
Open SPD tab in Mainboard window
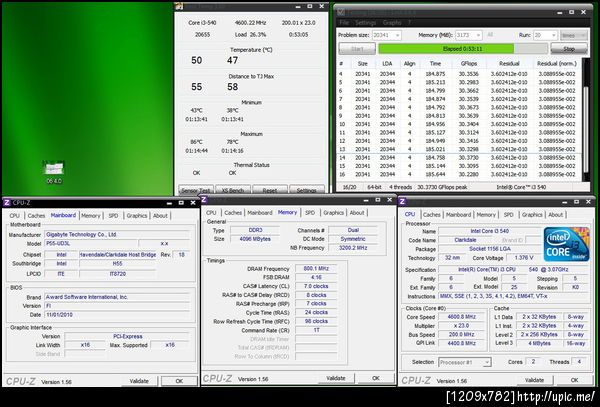click(x=113, y=216)
